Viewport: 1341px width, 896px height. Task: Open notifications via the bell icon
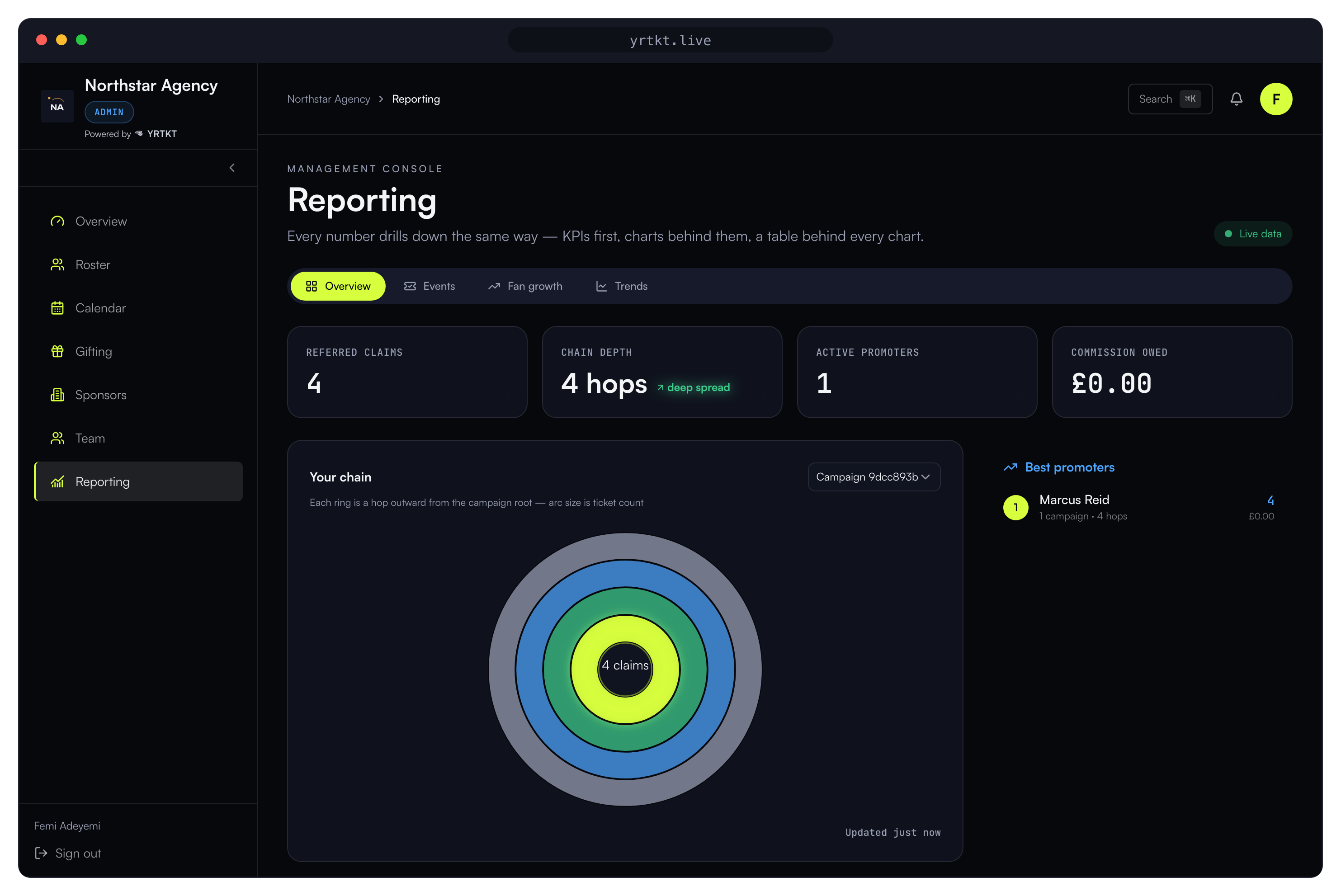click(1236, 99)
